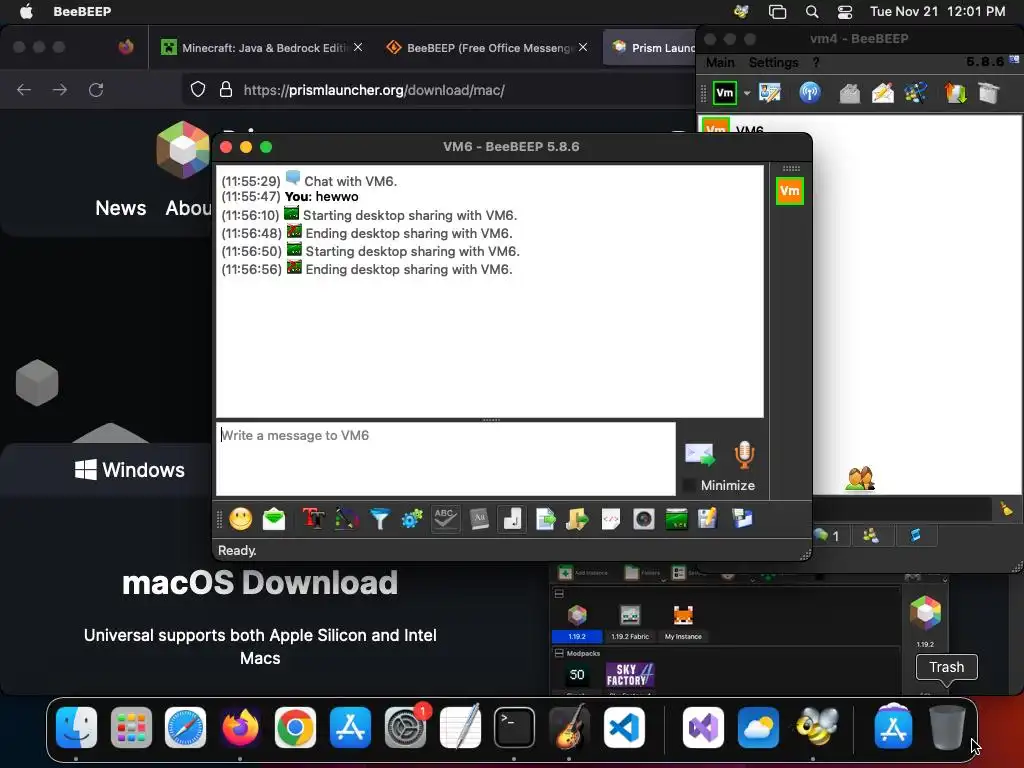Open the Trash in the Dock
The width and height of the screenshot is (1024, 768).
click(x=947, y=727)
